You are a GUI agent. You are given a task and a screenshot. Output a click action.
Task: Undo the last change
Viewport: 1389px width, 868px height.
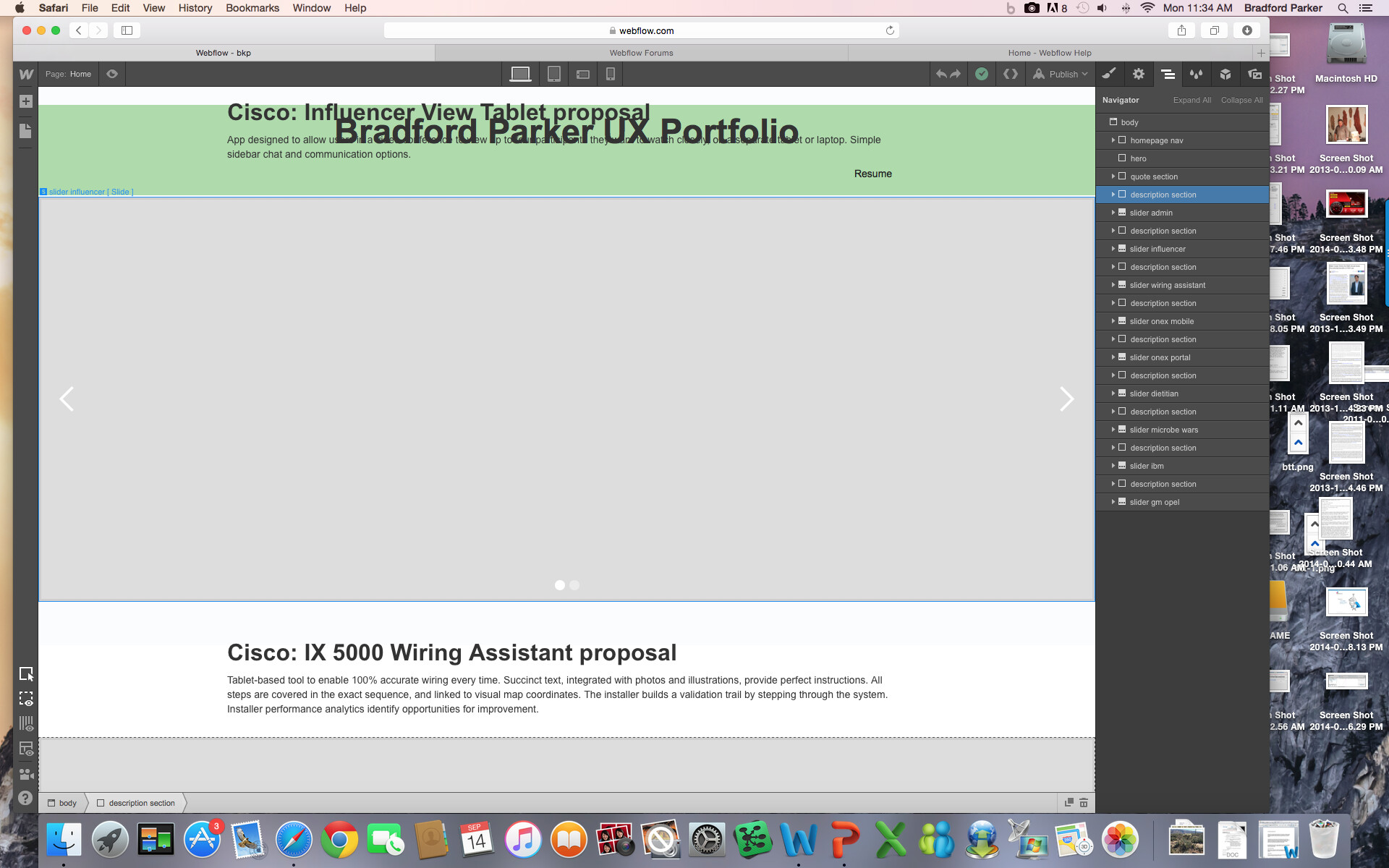(x=941, y=74)
